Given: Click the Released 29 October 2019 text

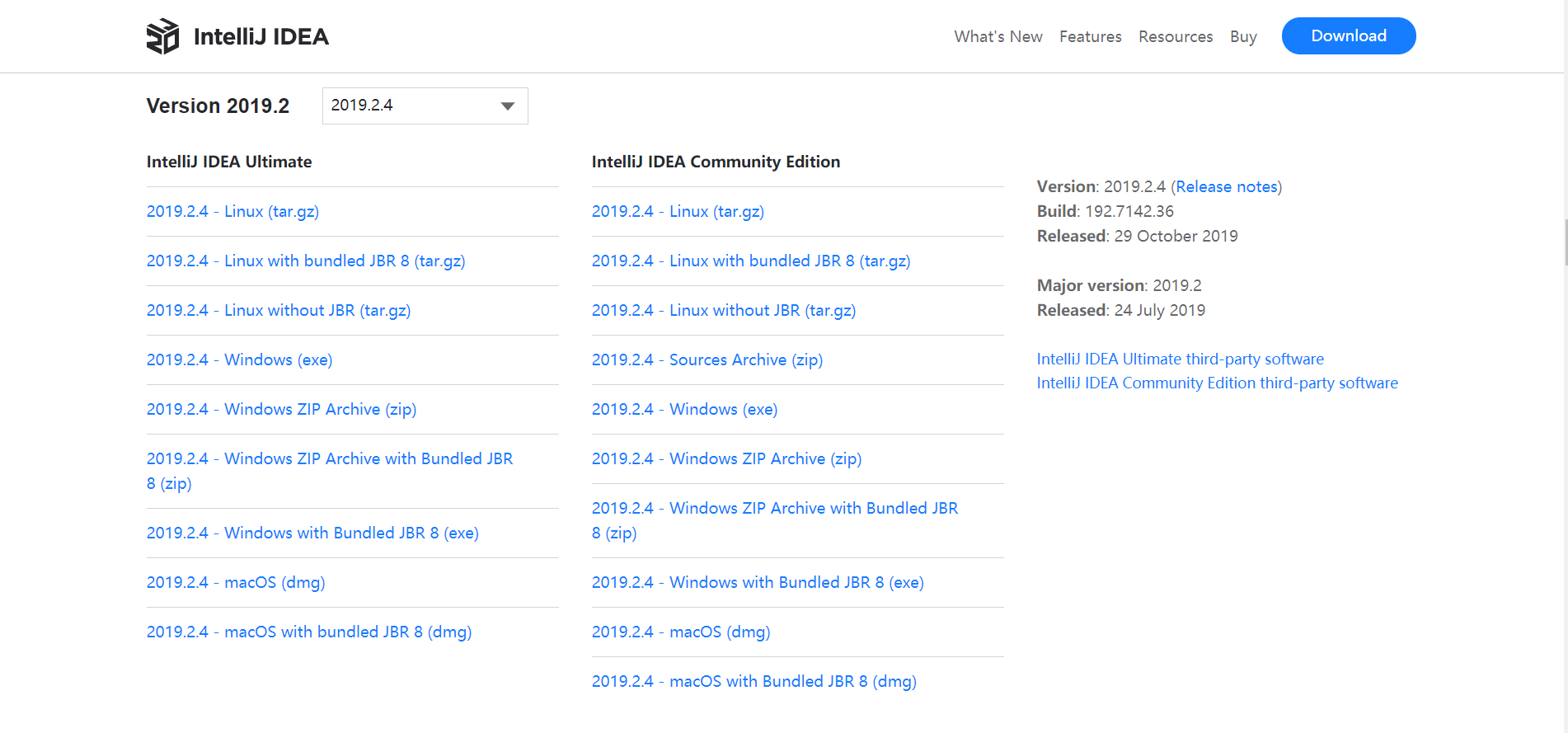Looking at the screenshot, I should (x=1138, y=236).
